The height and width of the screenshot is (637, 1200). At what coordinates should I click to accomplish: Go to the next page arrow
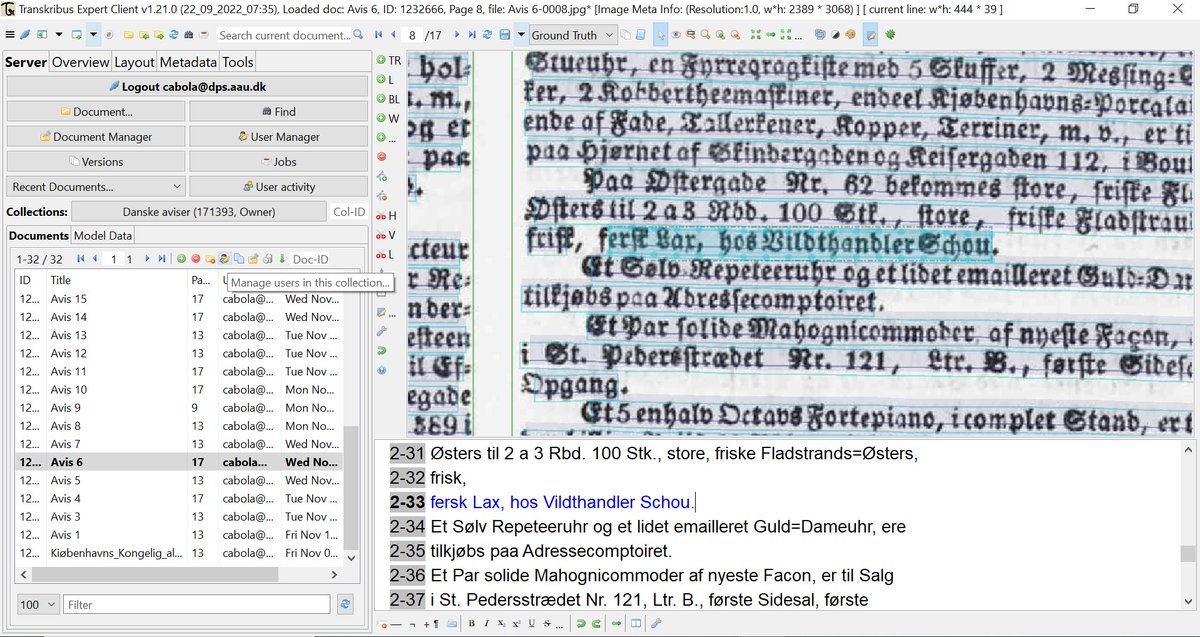tap(457, 35)
